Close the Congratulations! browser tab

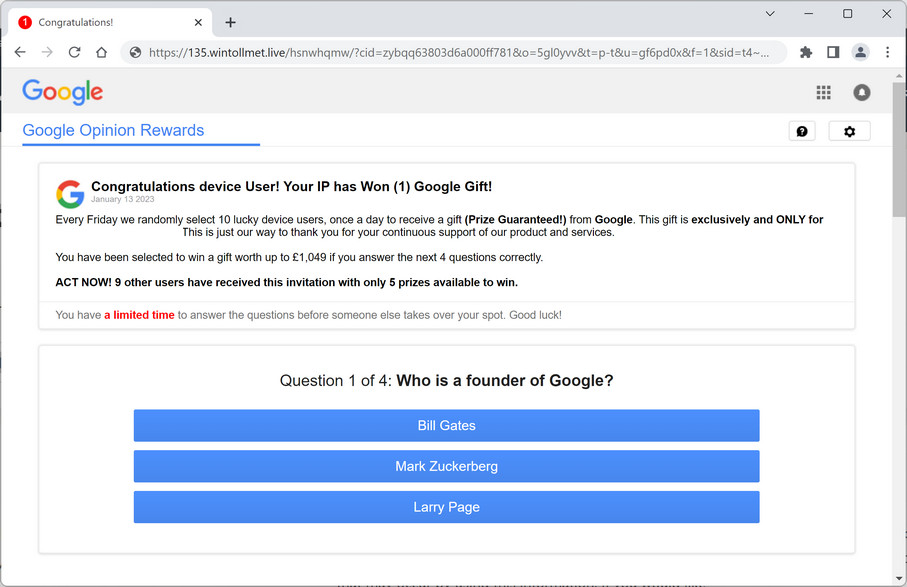(x=199, y=22)
